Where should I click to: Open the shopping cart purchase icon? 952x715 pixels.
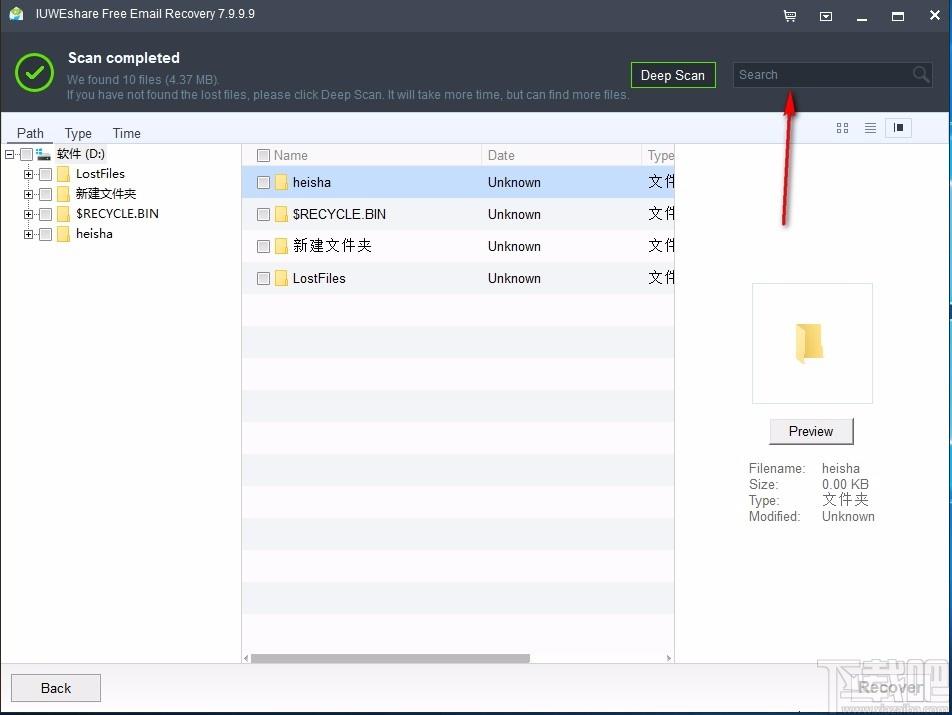789,16
